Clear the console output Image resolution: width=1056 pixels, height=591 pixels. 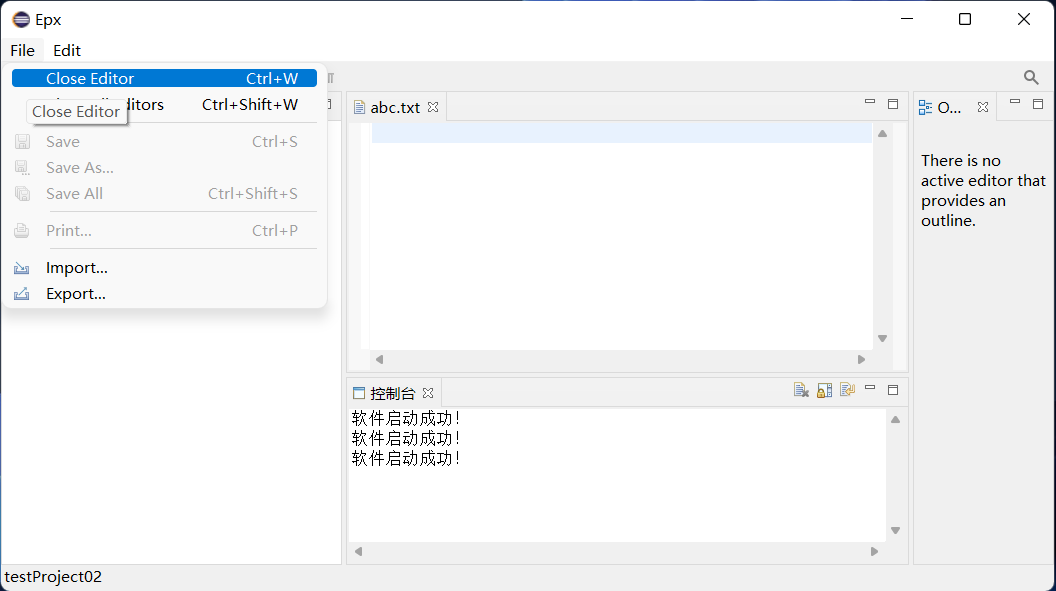click(801, 390)
